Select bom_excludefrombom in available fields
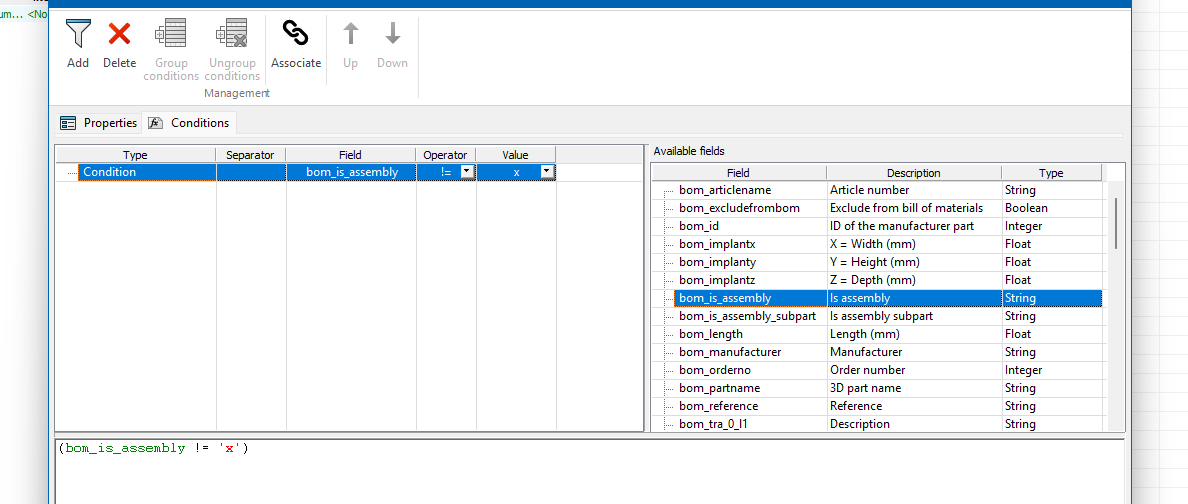1188x504 pixels. pyautogui.click(x=739, y=208)
